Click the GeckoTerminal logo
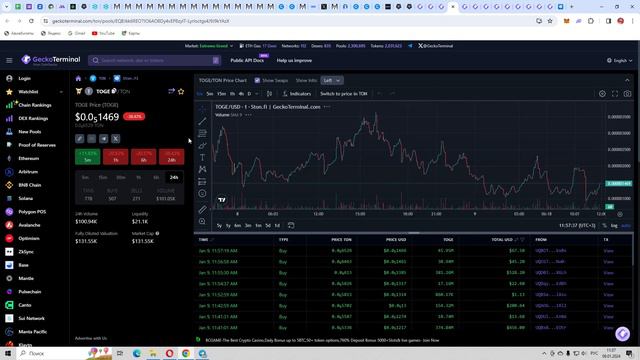Viewport: 640px width, 360px height. (51, 60)
